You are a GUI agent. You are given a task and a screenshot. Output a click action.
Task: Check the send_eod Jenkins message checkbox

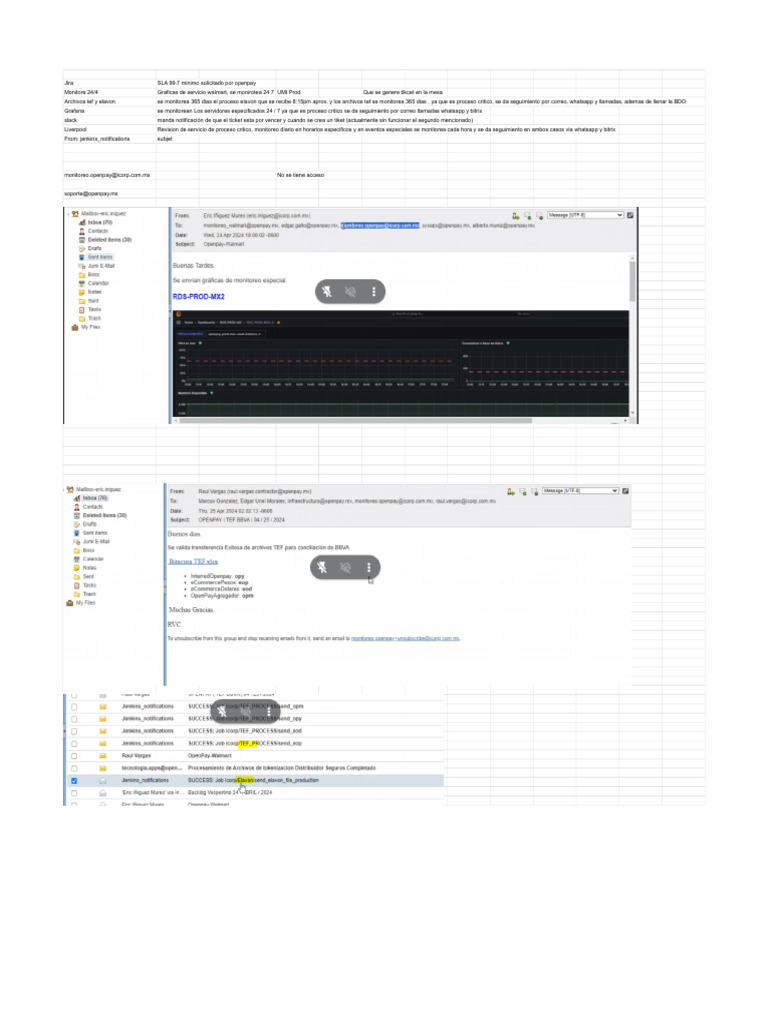(x=74, y=731)
